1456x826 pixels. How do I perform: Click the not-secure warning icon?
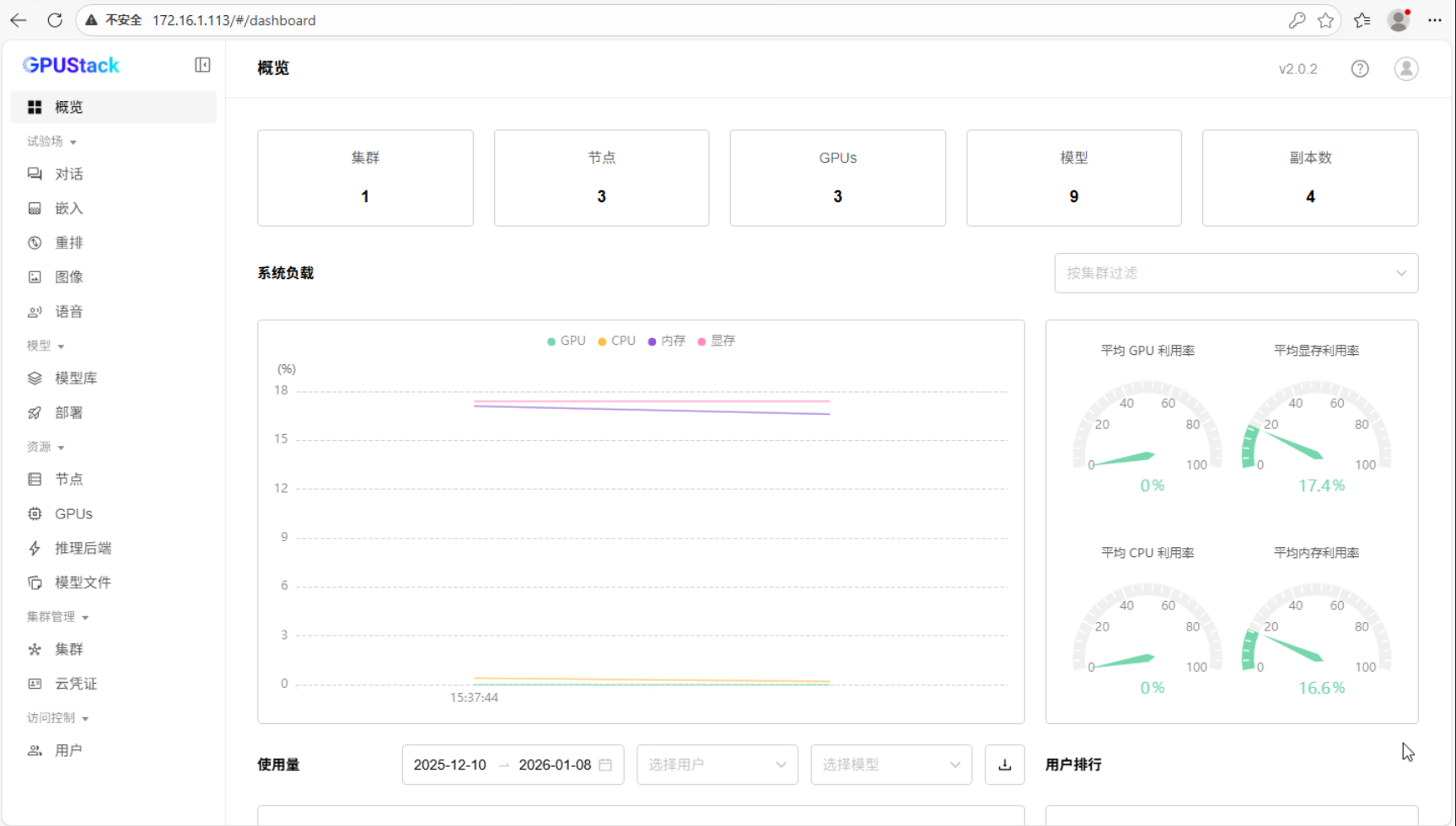coord(91,20)
